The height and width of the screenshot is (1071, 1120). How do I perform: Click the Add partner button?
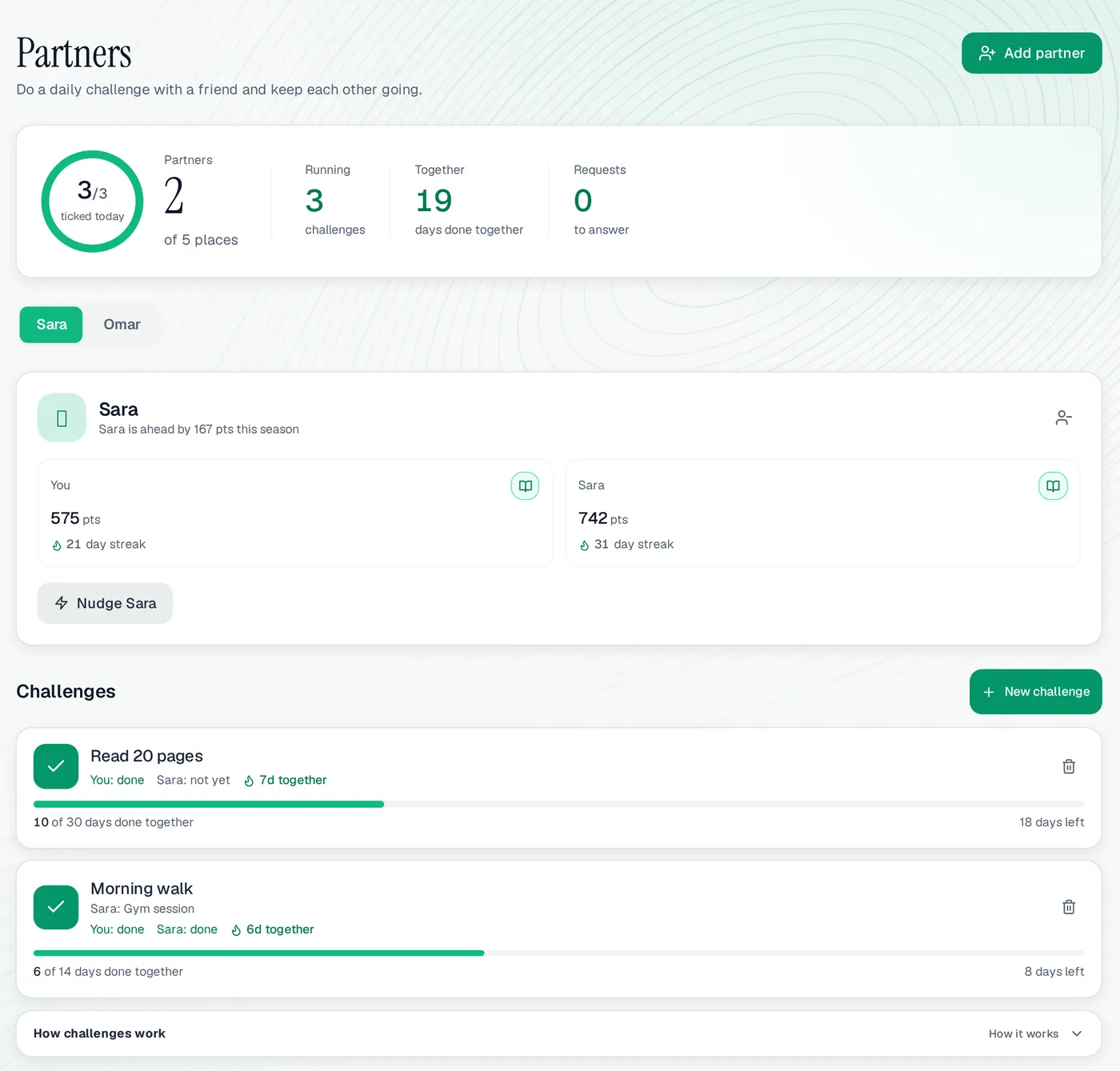tap(1031, 53)
